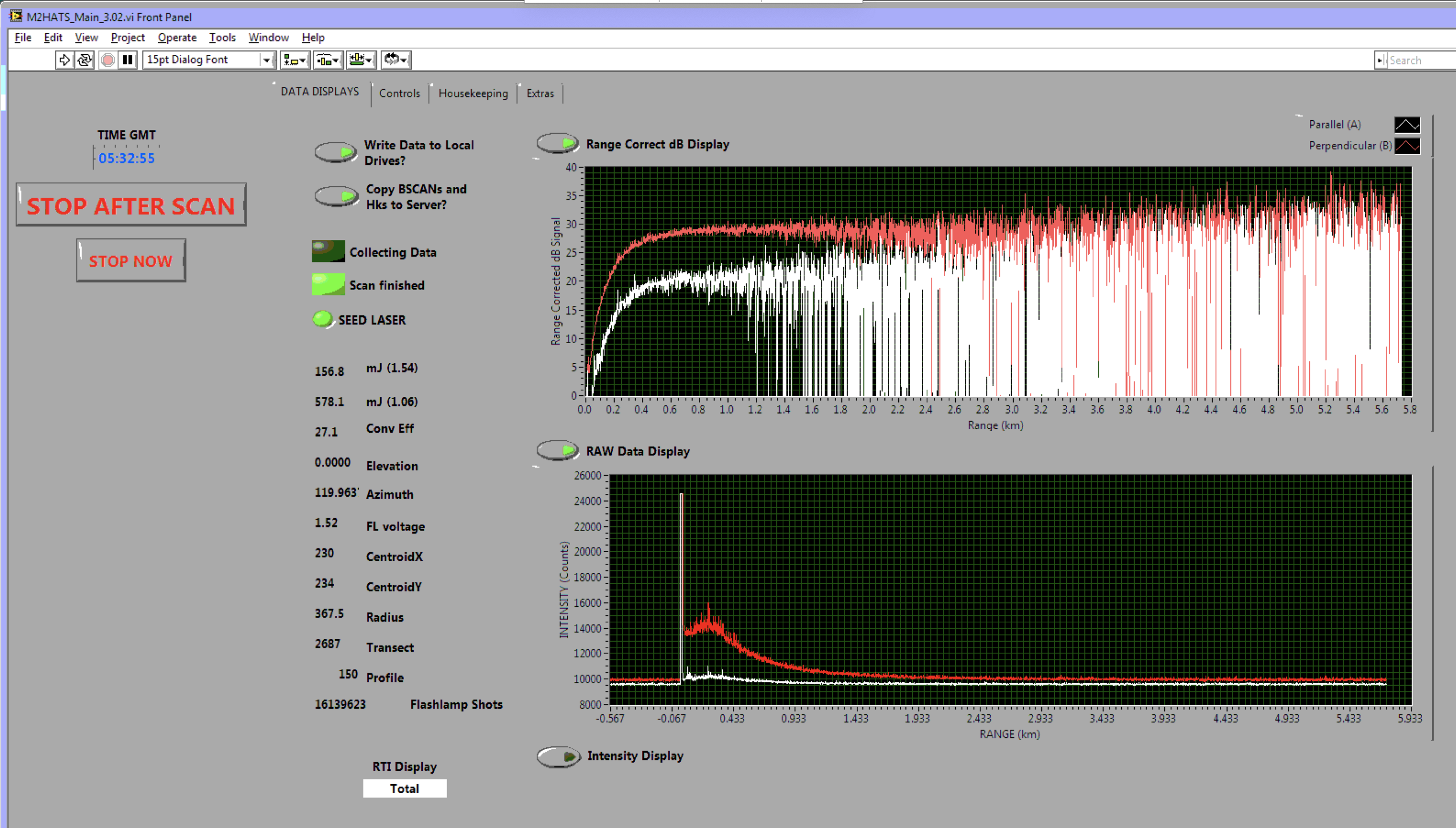Click the SEED LASER round indicator
Image resolution: width=1456 pixels, height=828 pixels.
(322, 319)
